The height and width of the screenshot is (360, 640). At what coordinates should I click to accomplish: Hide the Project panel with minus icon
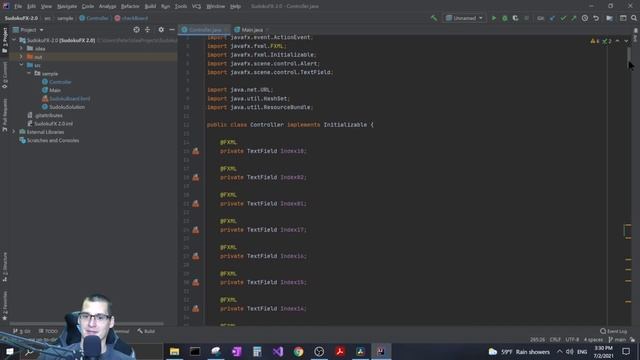[172, 30]
